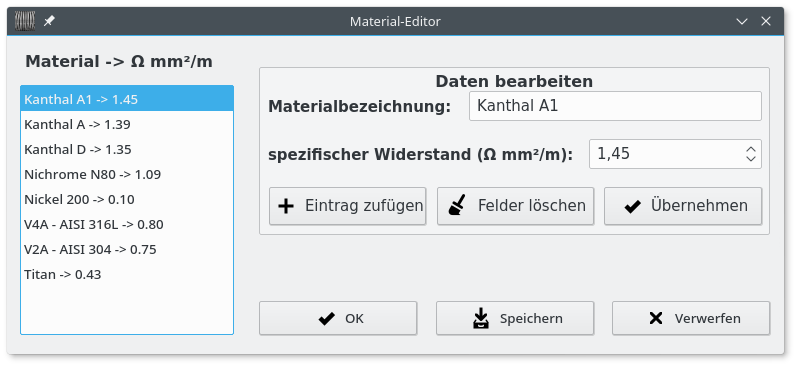
Task: Close the Material-Editor window
Action: (x=766, y=21)
